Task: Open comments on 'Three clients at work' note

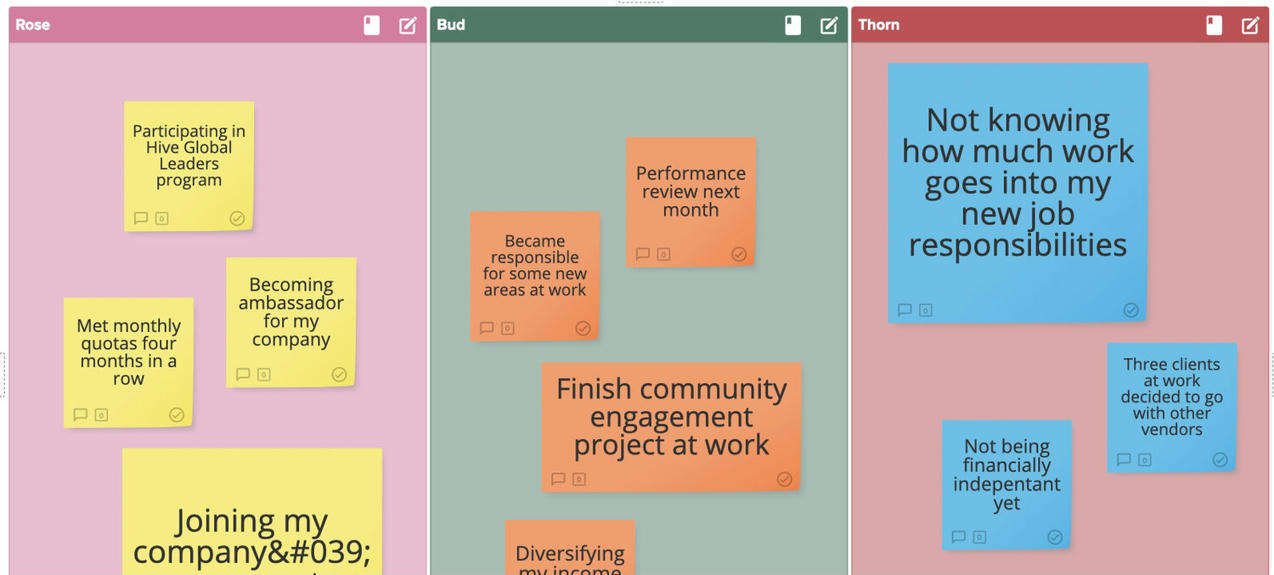Action: click(1124, 460)
